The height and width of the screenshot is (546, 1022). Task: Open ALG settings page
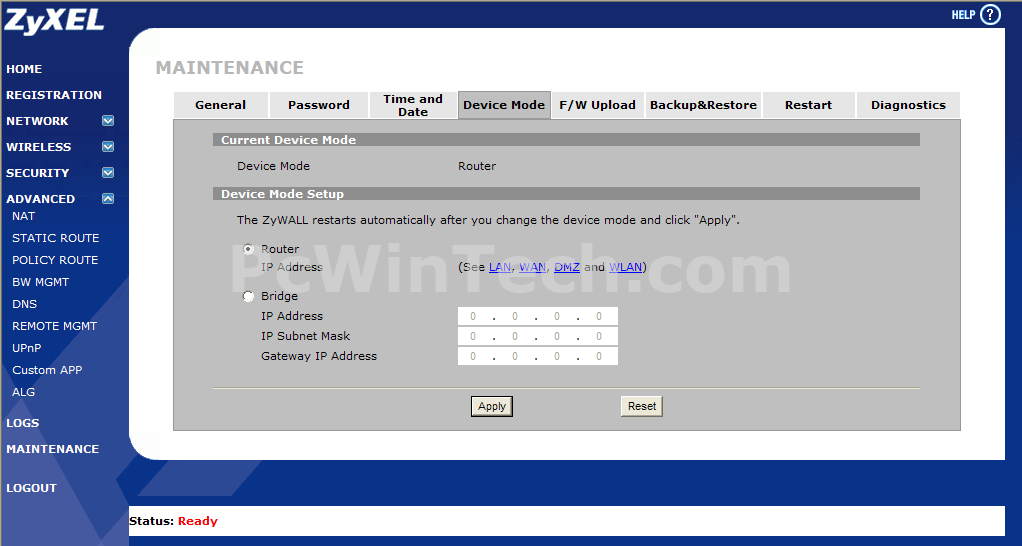23,392
